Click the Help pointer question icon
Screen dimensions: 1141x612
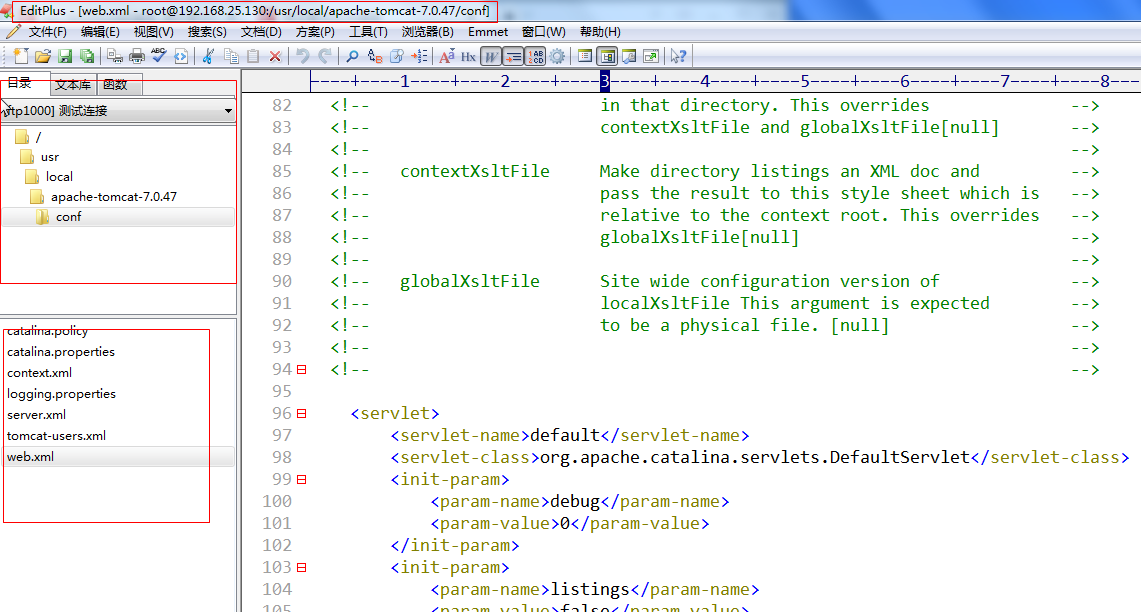pyautogui.click(x=678, y=56)
